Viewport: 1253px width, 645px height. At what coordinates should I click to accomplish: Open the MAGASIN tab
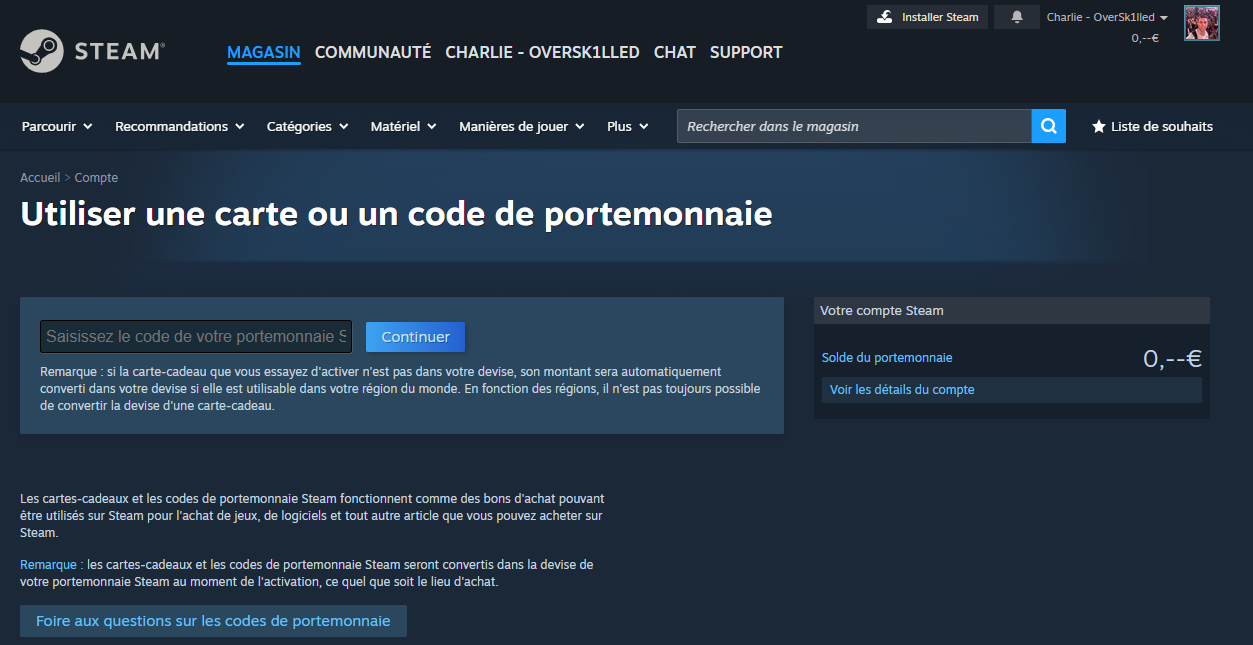click(x=264, y=52)
